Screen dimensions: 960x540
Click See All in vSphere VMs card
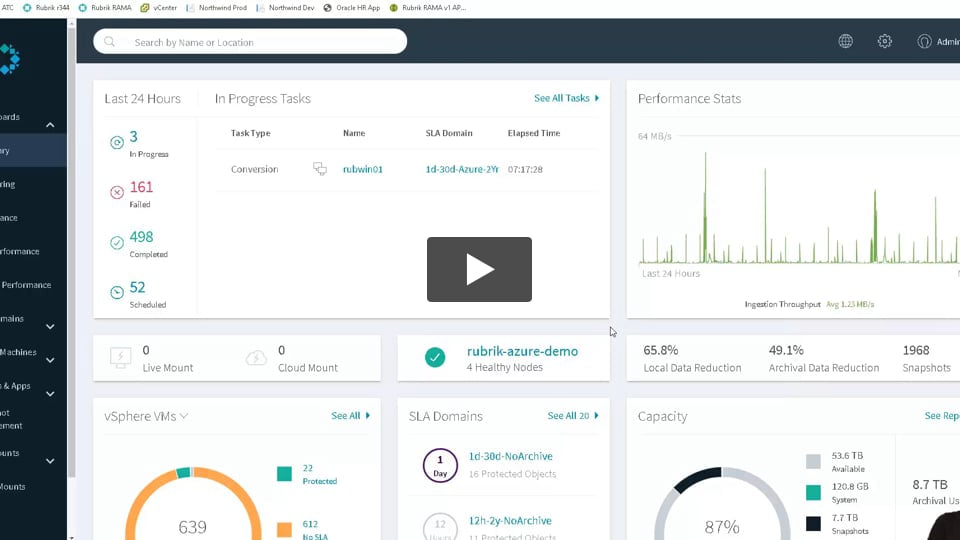point(351,416)
